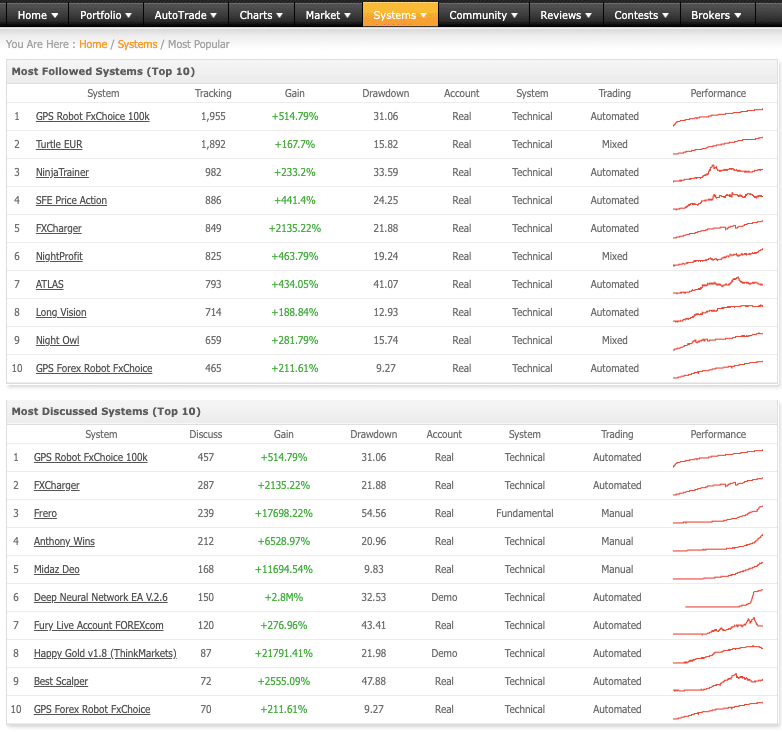Open FXCharger in Most Discussed list
The width and height of the screenshot is (782, 732).
[x=56, y=485]
